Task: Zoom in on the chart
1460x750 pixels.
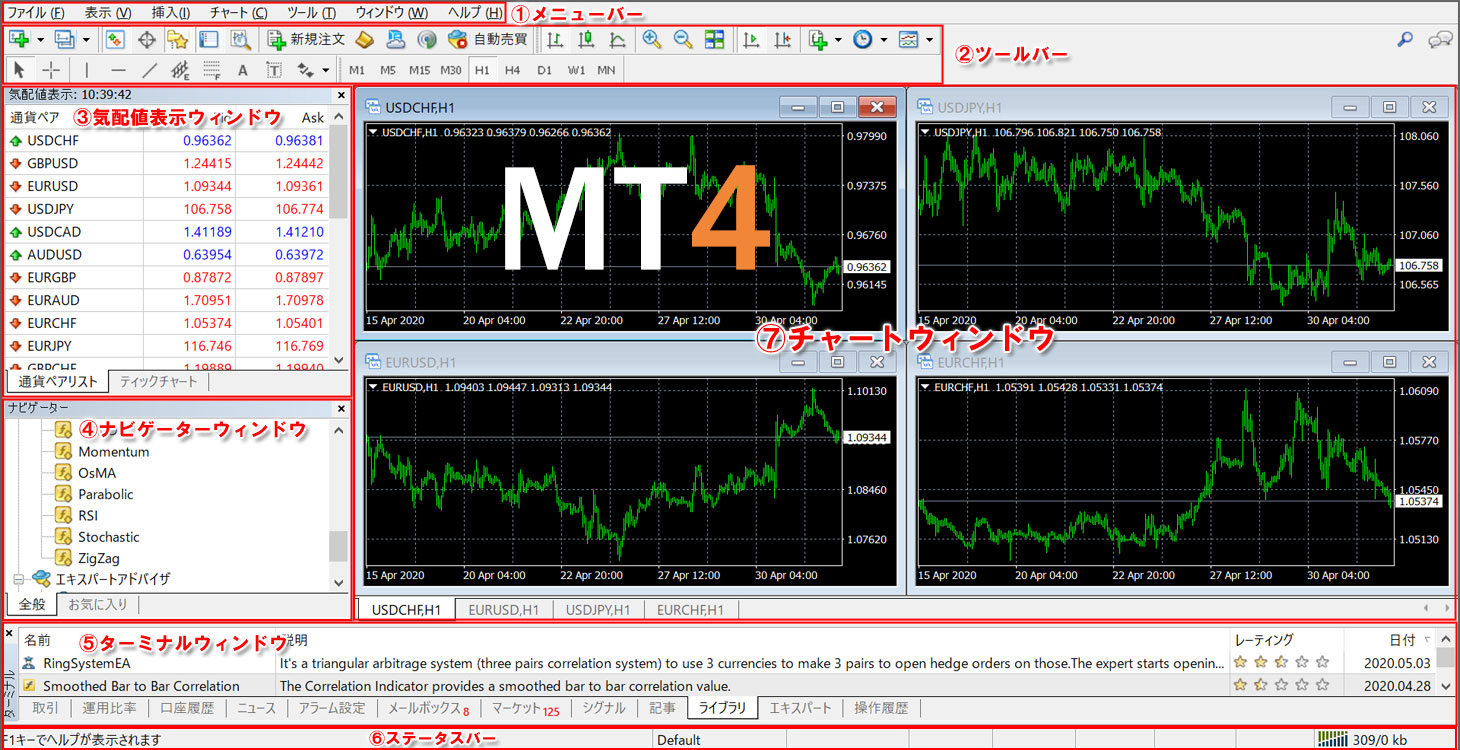Action: pos(652,40)
